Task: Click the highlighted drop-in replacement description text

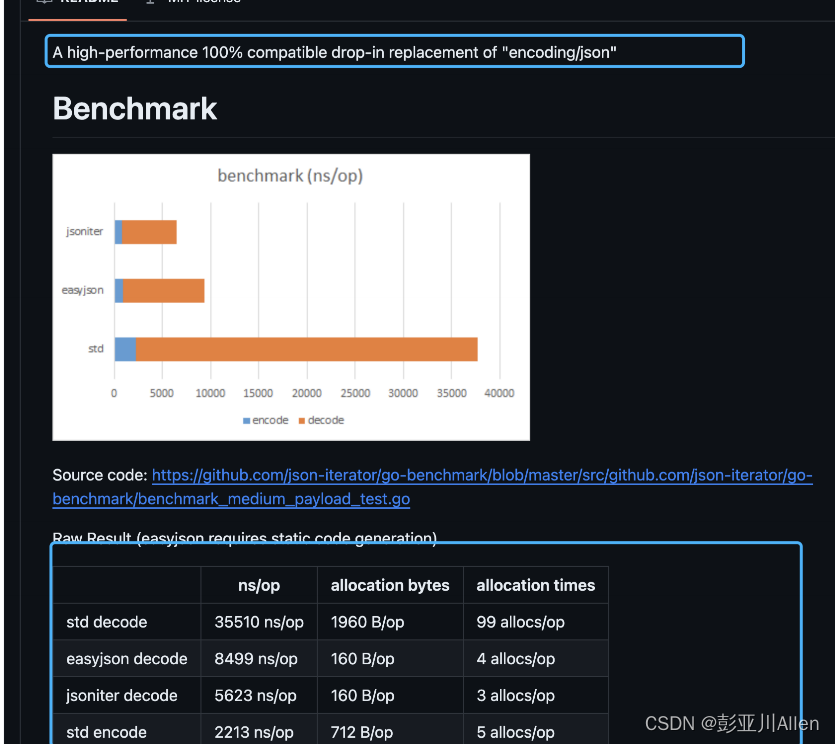Action: (394, 52)
